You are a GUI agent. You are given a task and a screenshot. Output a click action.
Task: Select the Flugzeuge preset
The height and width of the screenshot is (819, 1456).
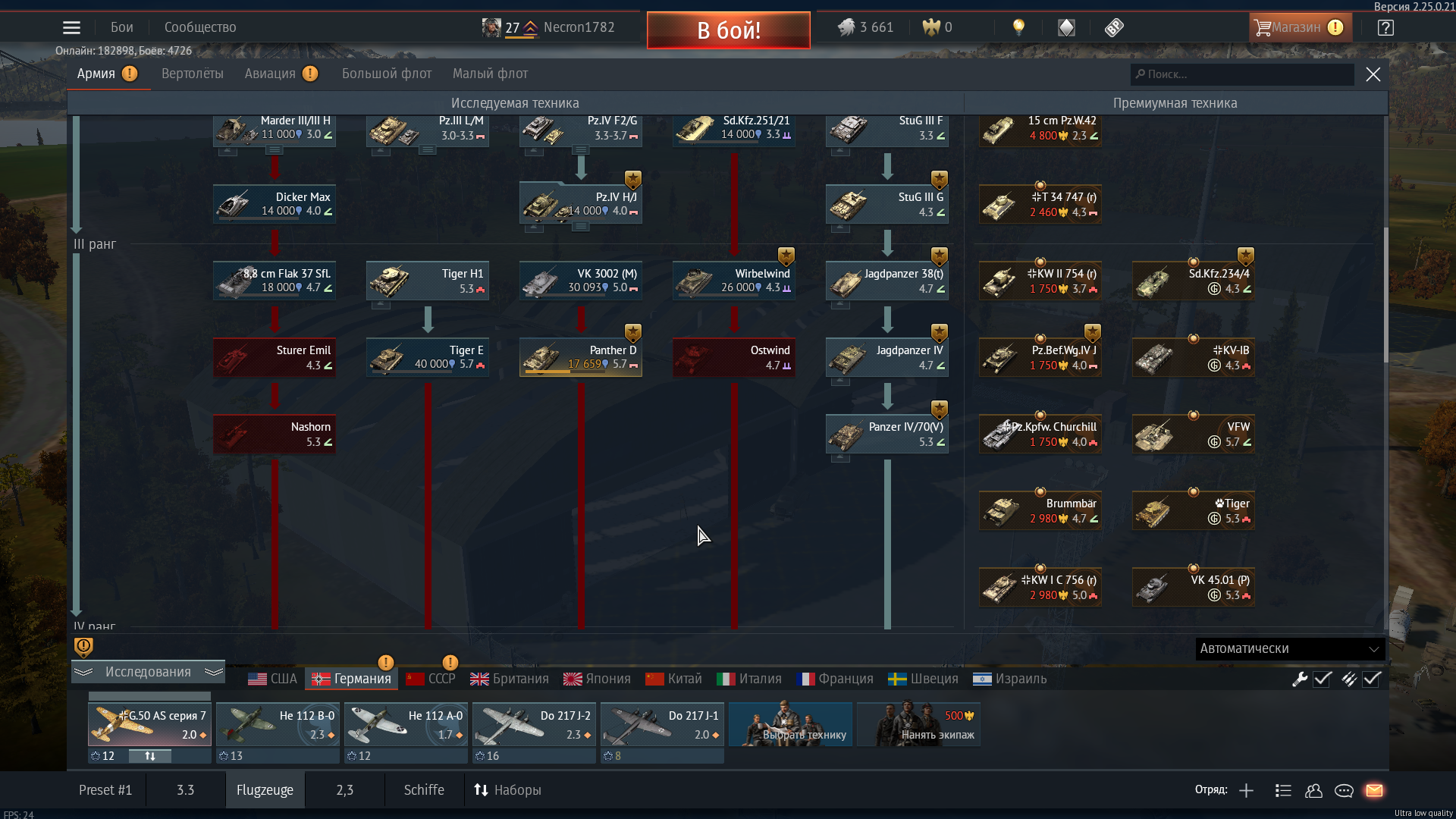click(x=265, y=790)
